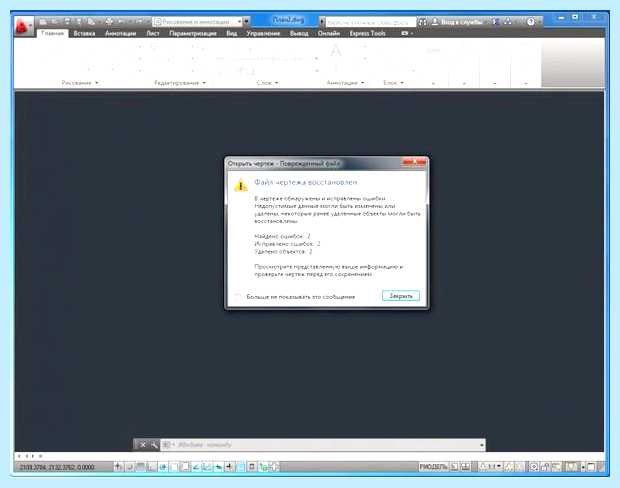Click the Закрыть button in the dialog
620x488 pixels.
pyautogui.click(x=401, y=296)
